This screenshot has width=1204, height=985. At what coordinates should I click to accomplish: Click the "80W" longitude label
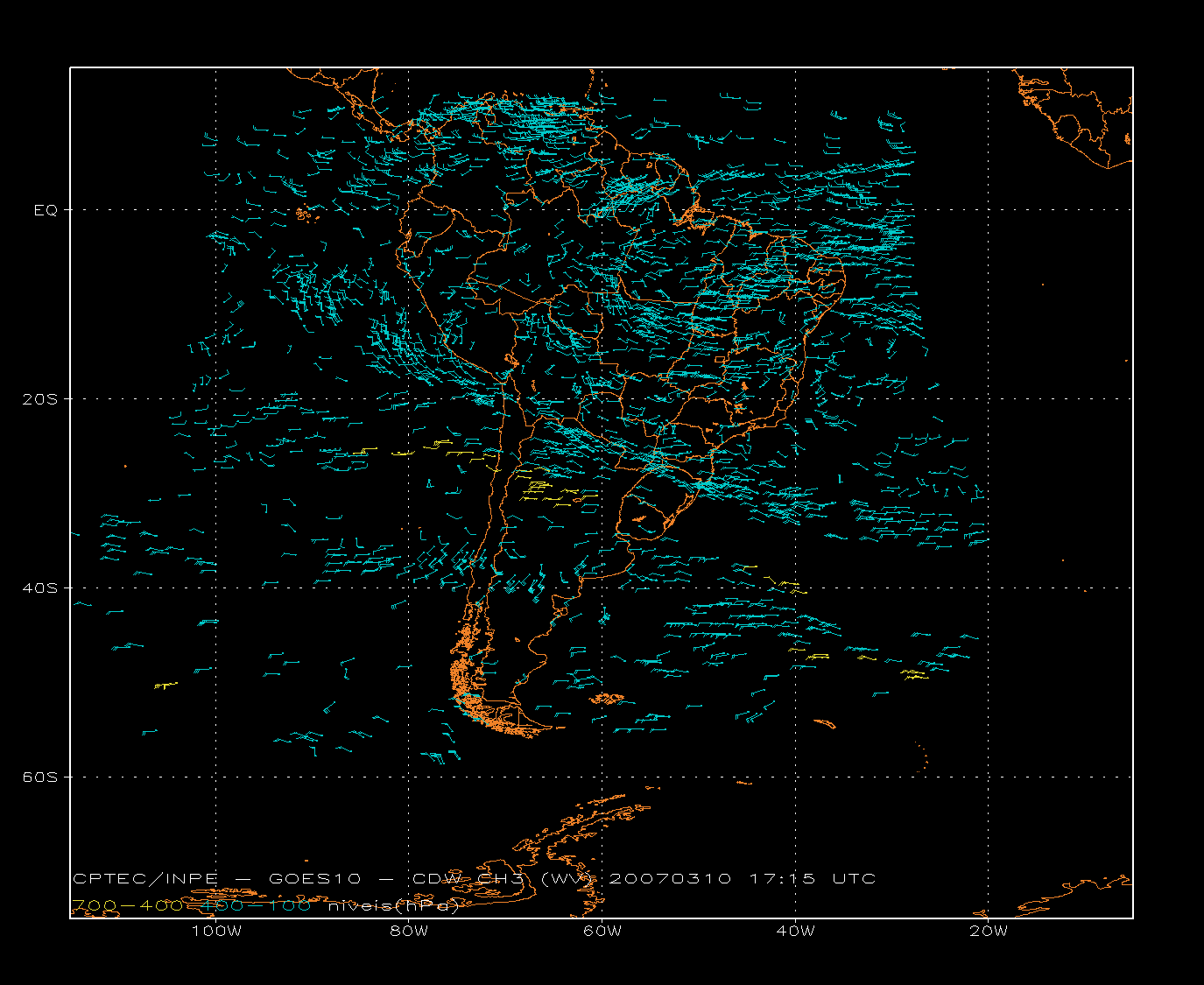409,931
